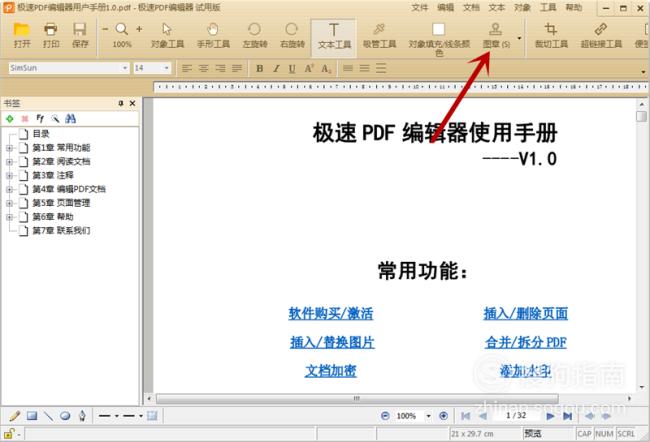The image size is (650, 442).
Task: Open the font size 14 dropdown
Action: click(x=166, y=68)
